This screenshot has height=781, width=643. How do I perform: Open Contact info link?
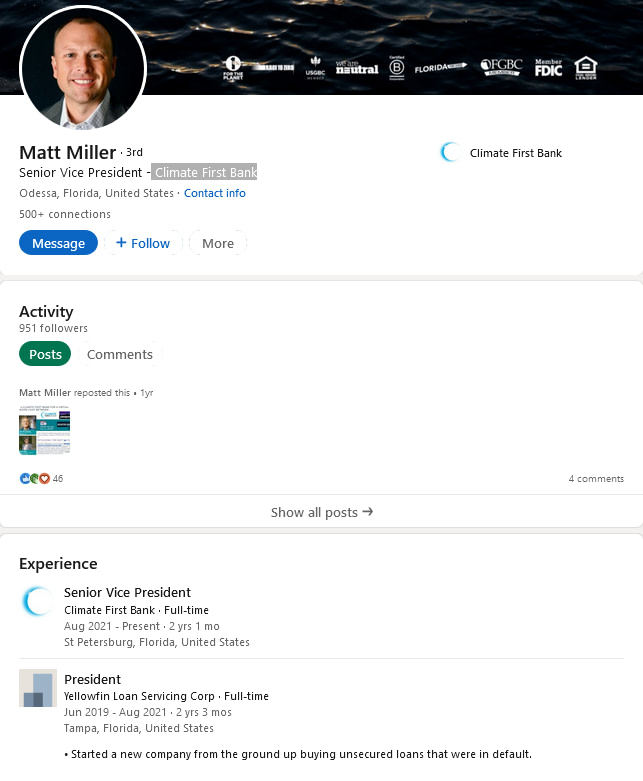click(x=215, y=193)
